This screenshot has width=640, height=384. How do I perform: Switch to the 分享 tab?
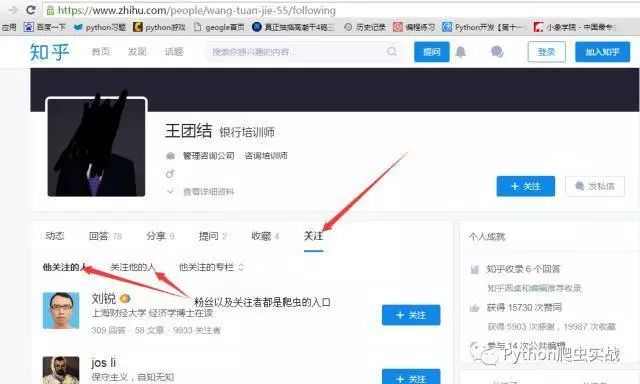(x=160, y=236)
